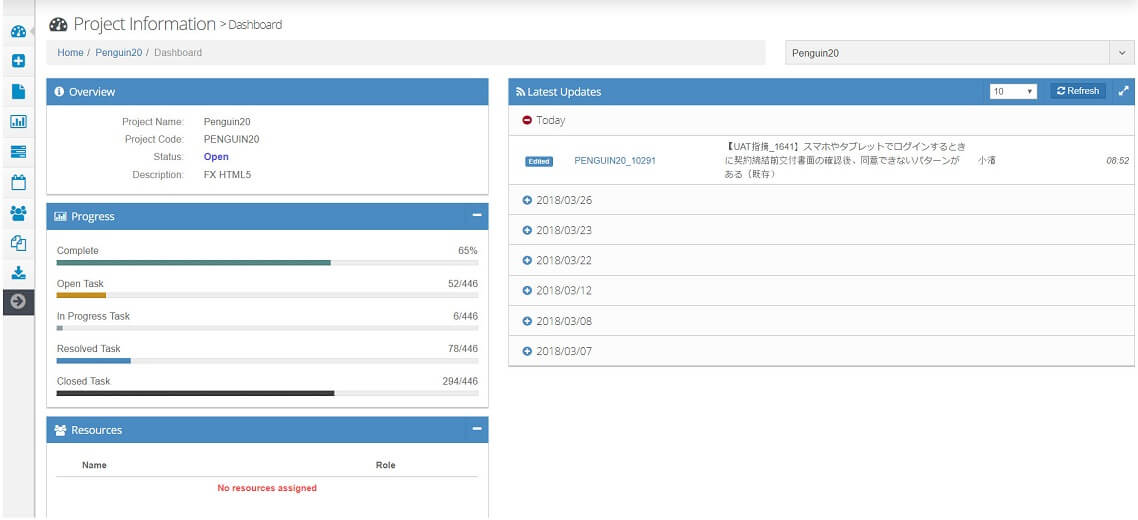Expand the 2018/03/12 updates group
Viewport: 1138px width, 520px height.
(x=527, y=291)
